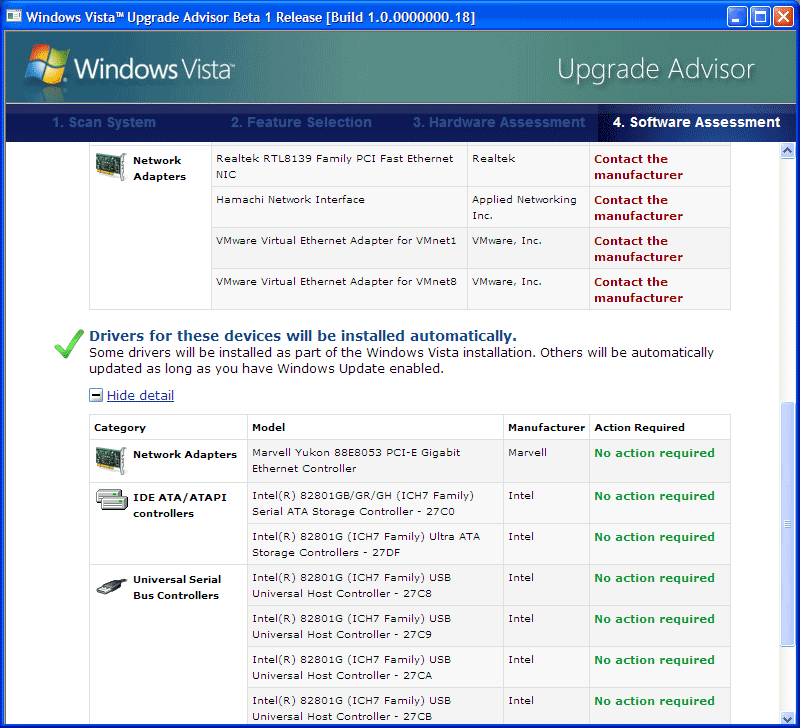The height and width of the screenshot is (728, 800).
Task: Select VMware Virtual Ethernet Adapter for VMnet8
Action: point(336,282)
